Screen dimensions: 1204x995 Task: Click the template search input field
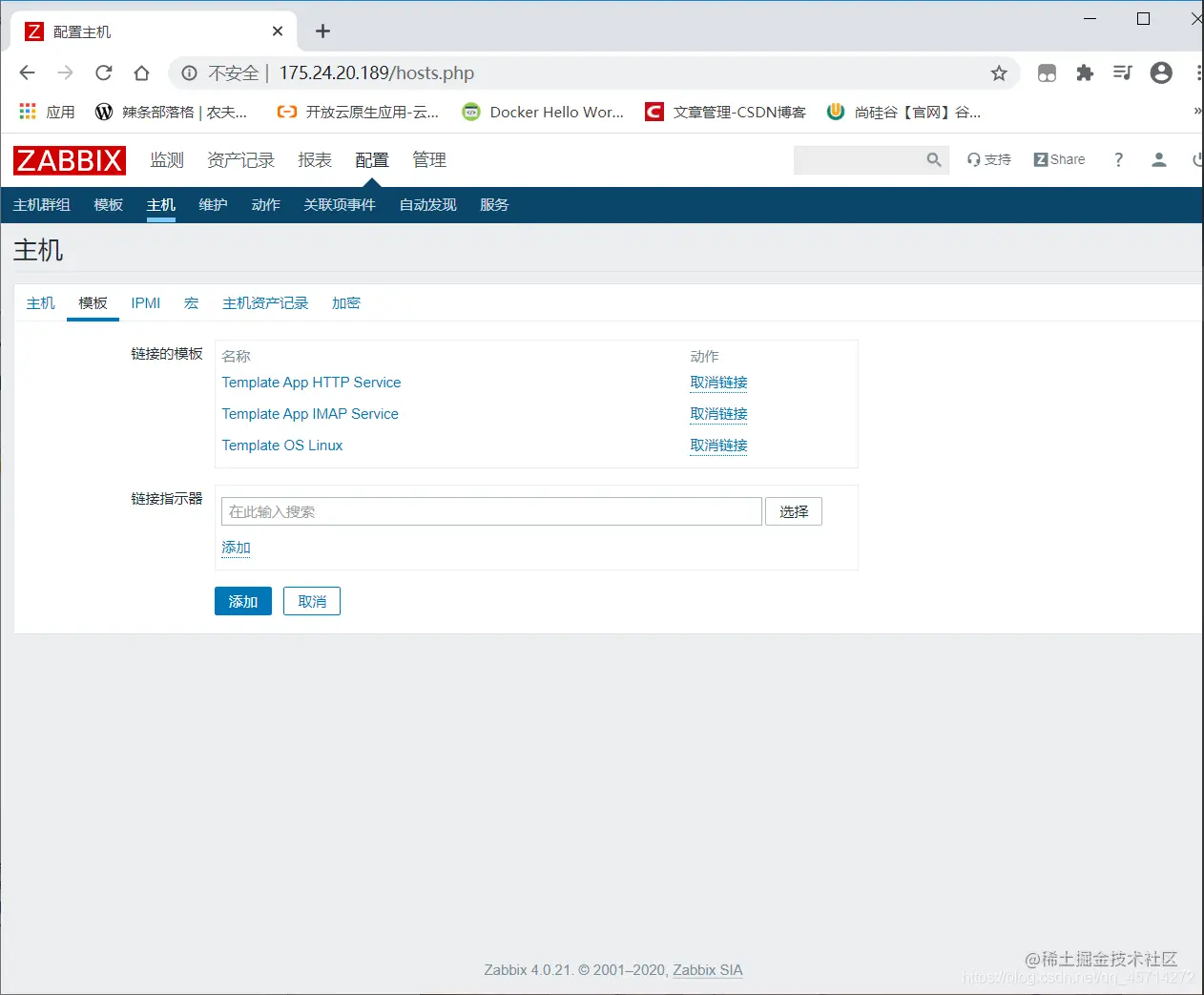coord(492,511)
